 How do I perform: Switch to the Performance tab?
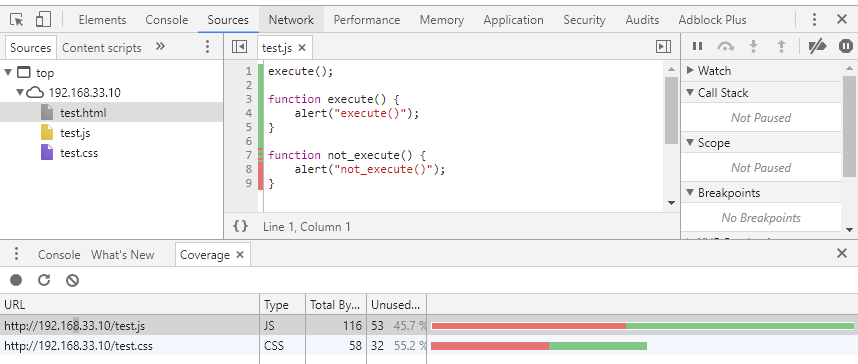(x=367, y=20)
